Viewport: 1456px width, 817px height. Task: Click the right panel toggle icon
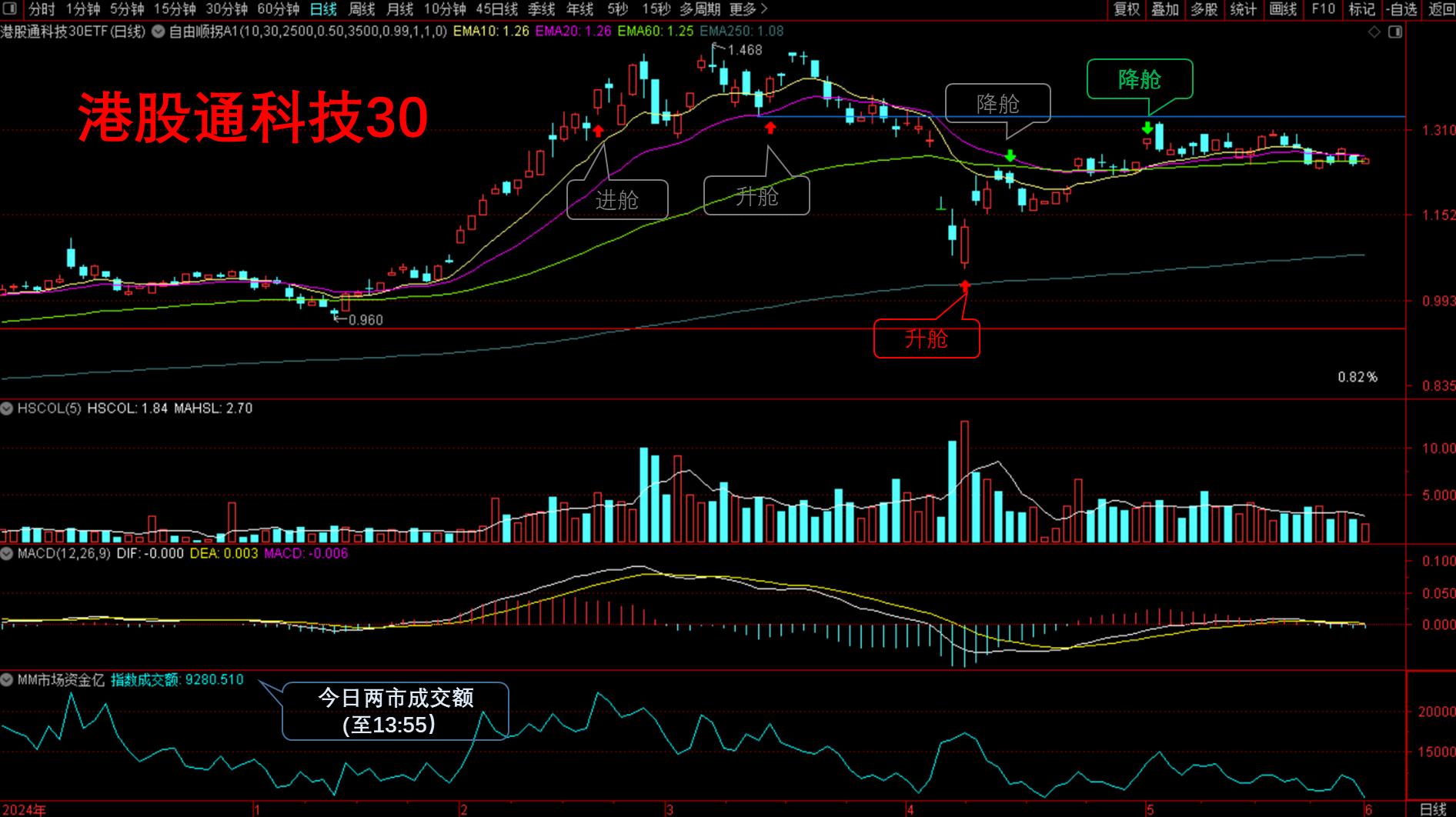coord(1395,32)
